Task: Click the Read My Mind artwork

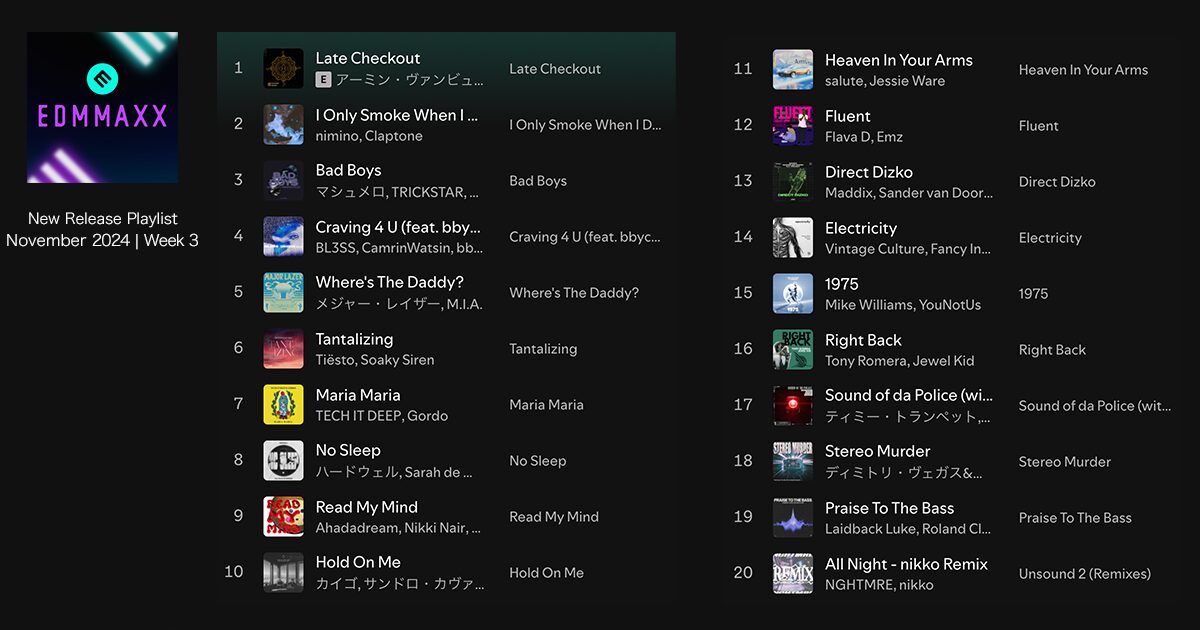Action: (283, 517)
